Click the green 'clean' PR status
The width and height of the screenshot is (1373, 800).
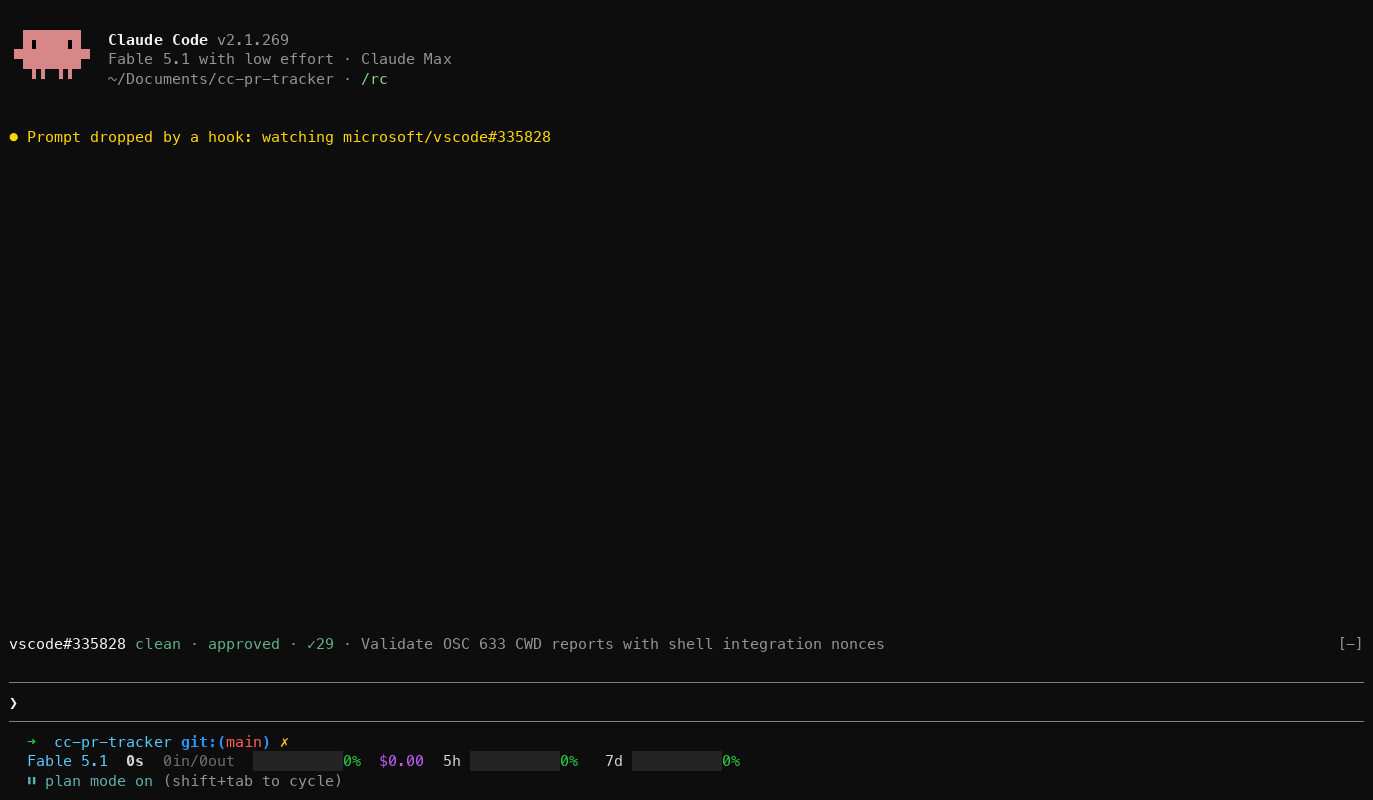[x=158, y=644]
